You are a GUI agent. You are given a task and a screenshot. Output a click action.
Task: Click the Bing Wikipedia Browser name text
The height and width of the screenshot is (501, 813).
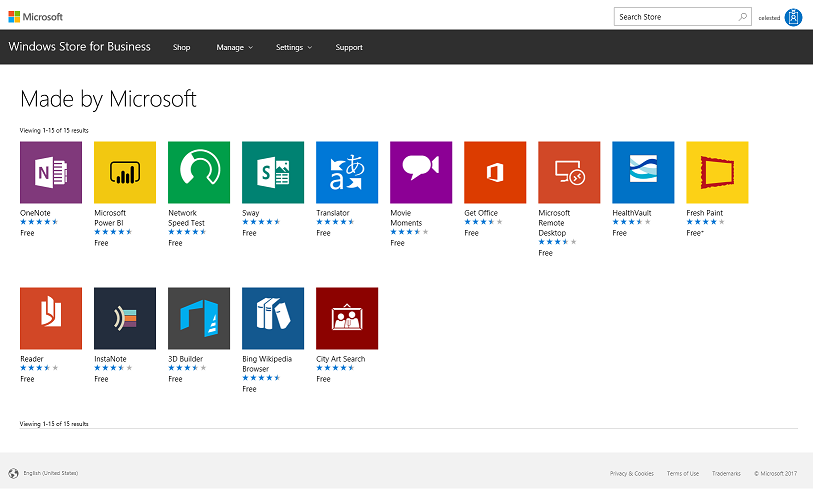coord(267,364)
